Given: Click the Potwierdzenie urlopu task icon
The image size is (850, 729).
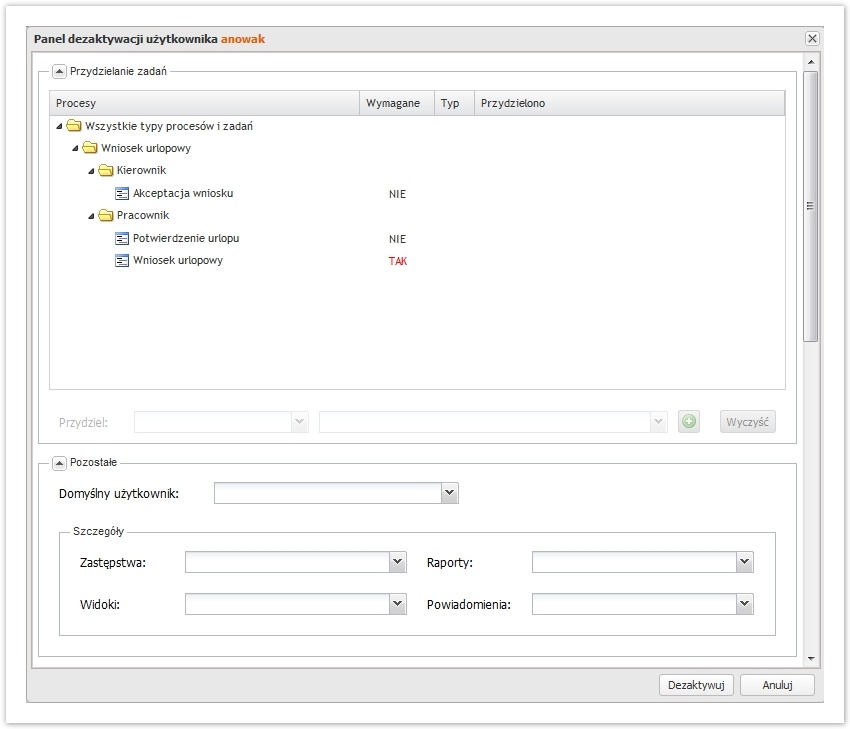Looking at the screenshot, I should point(122,239).
